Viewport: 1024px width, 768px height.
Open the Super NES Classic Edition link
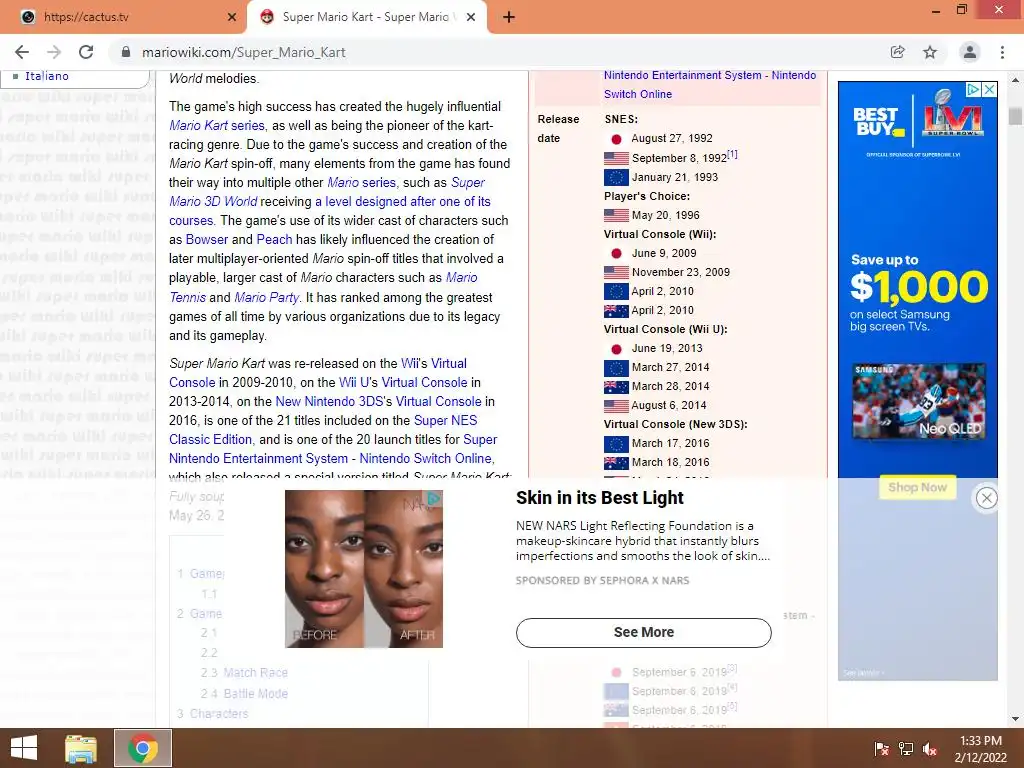click(323, 430)
